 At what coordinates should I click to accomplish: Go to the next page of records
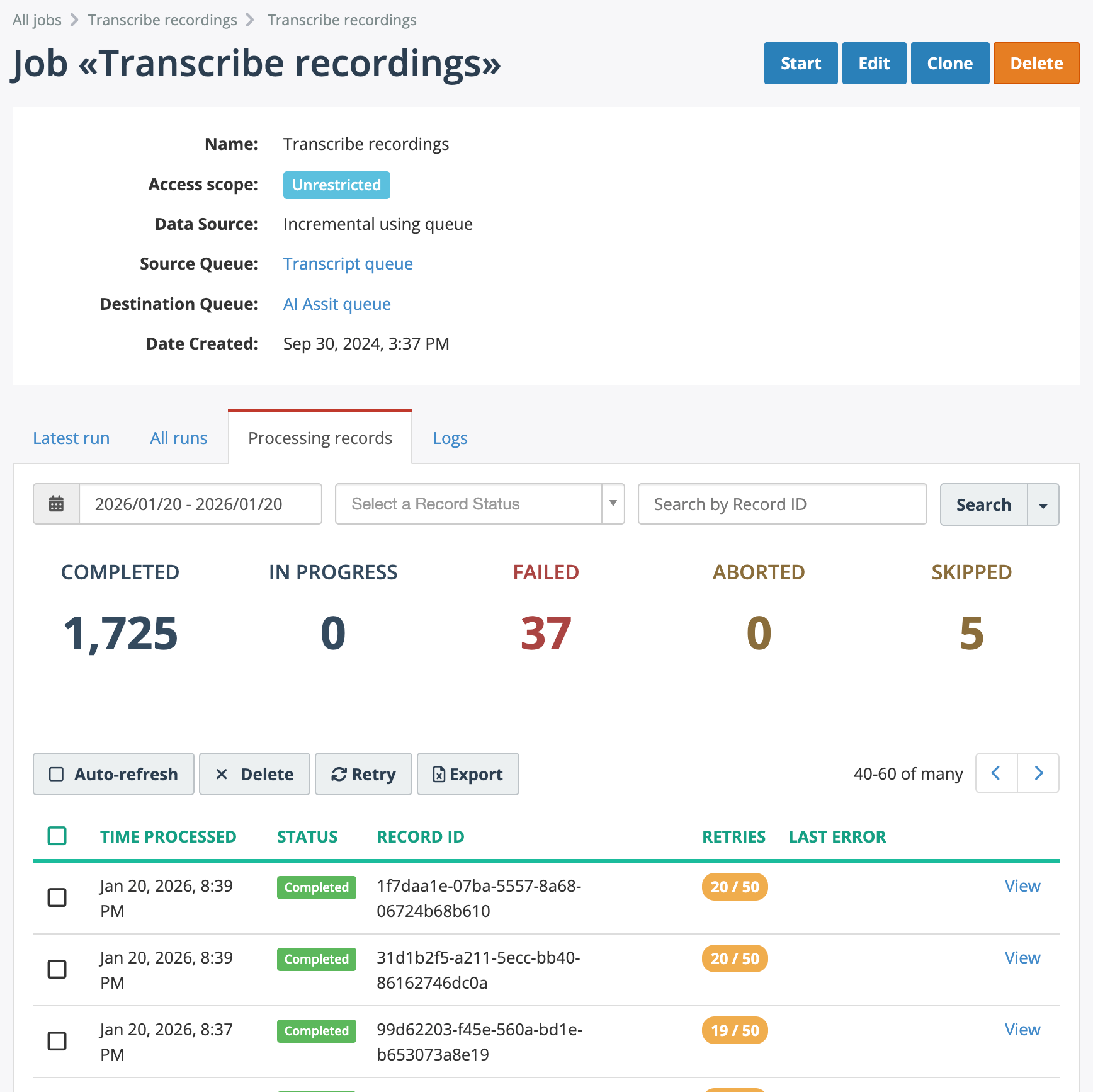pos(1038,773)
